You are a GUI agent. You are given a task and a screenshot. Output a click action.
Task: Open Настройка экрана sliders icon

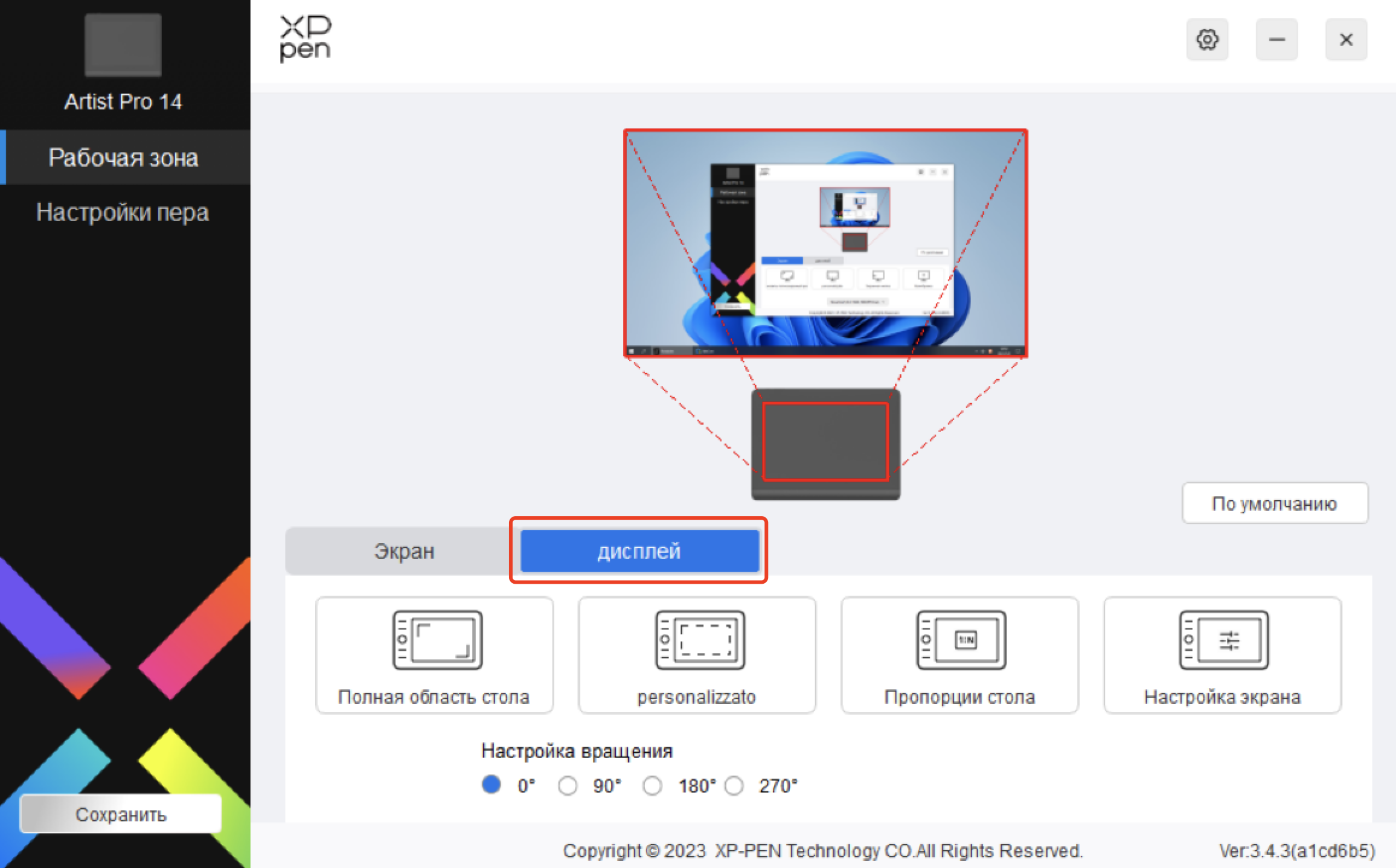point(1224,640)
